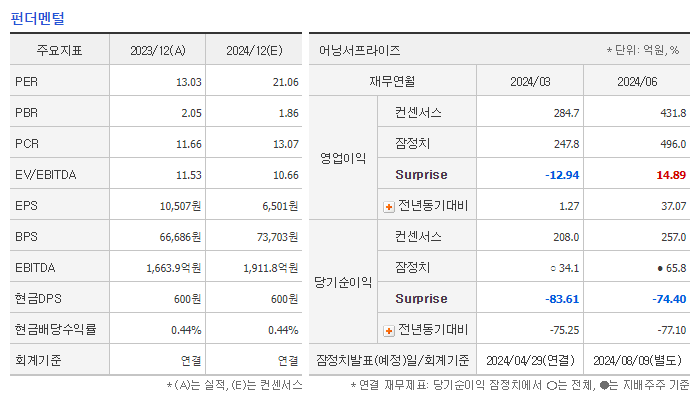Click 전년동기대비 value -77.10

[671, 330]
